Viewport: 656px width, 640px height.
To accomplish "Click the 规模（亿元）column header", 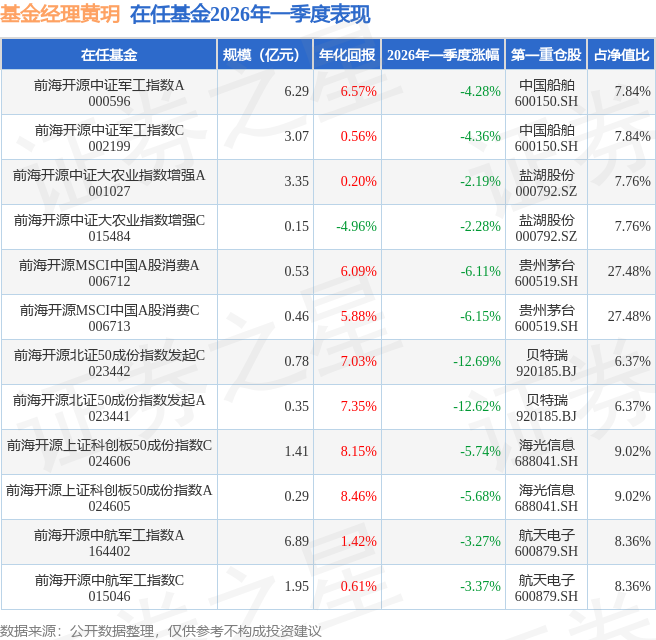I will [x=265, y=55].
